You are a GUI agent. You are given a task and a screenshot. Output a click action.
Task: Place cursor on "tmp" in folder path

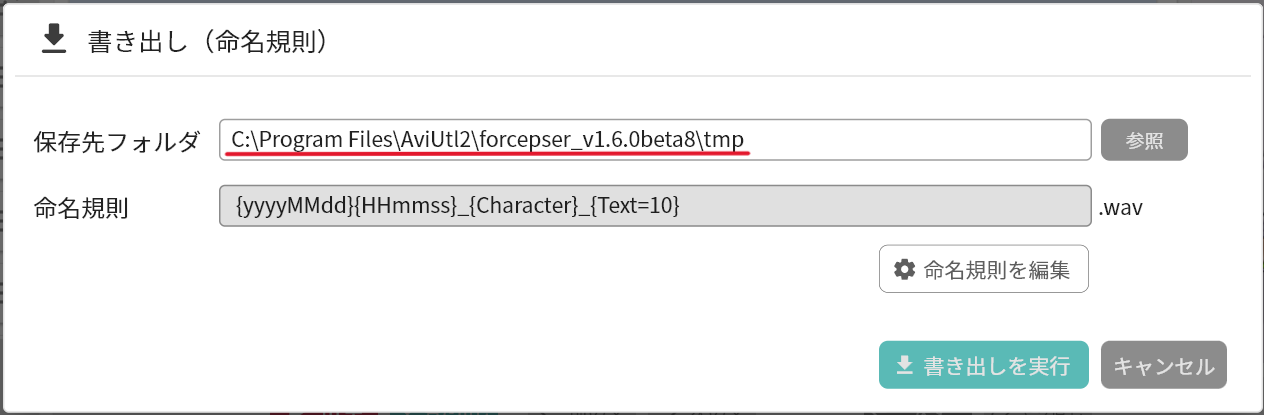click(724, 140)
